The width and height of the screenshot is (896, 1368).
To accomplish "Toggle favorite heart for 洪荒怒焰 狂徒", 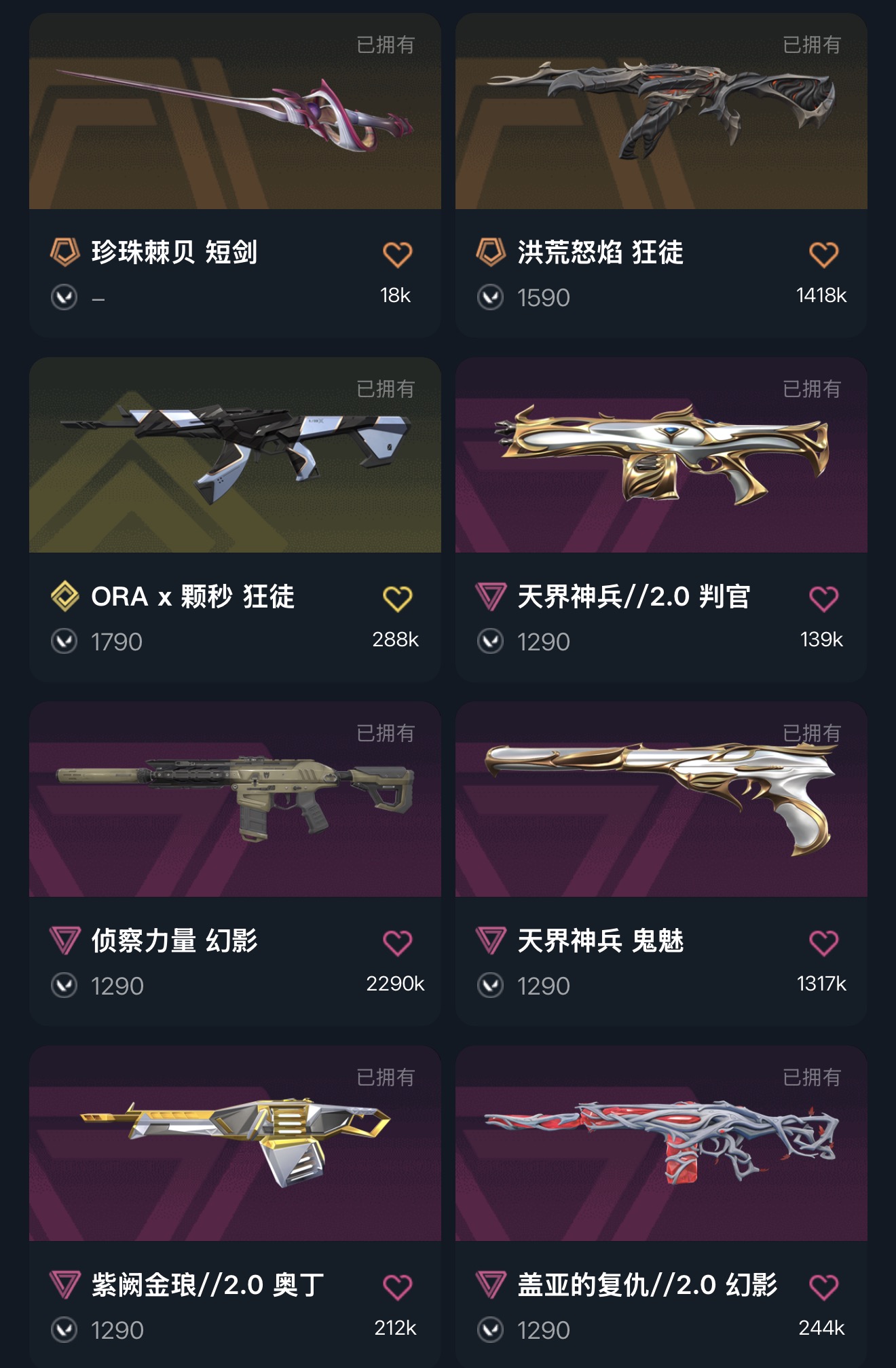I will point(824,255).
